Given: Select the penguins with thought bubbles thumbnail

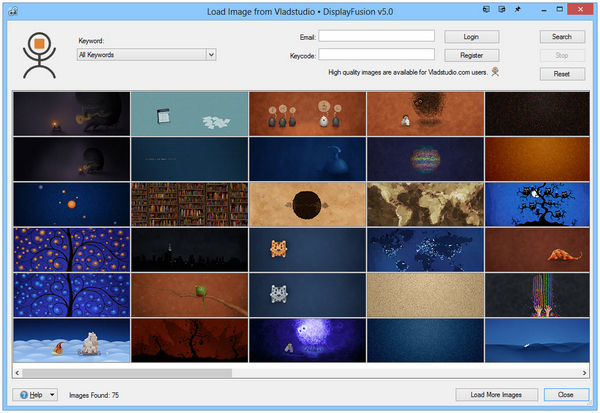Looking at the screenshot, I should point(307,114).
